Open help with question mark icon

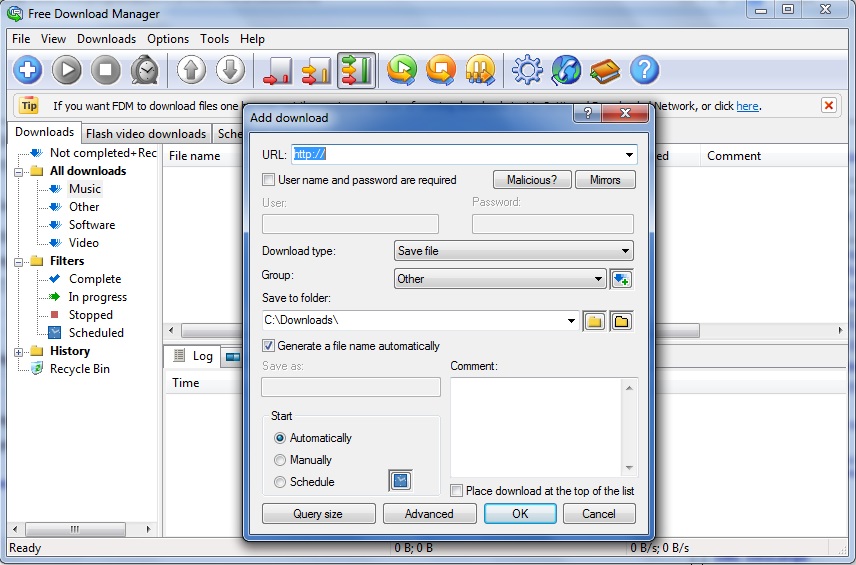645,70
